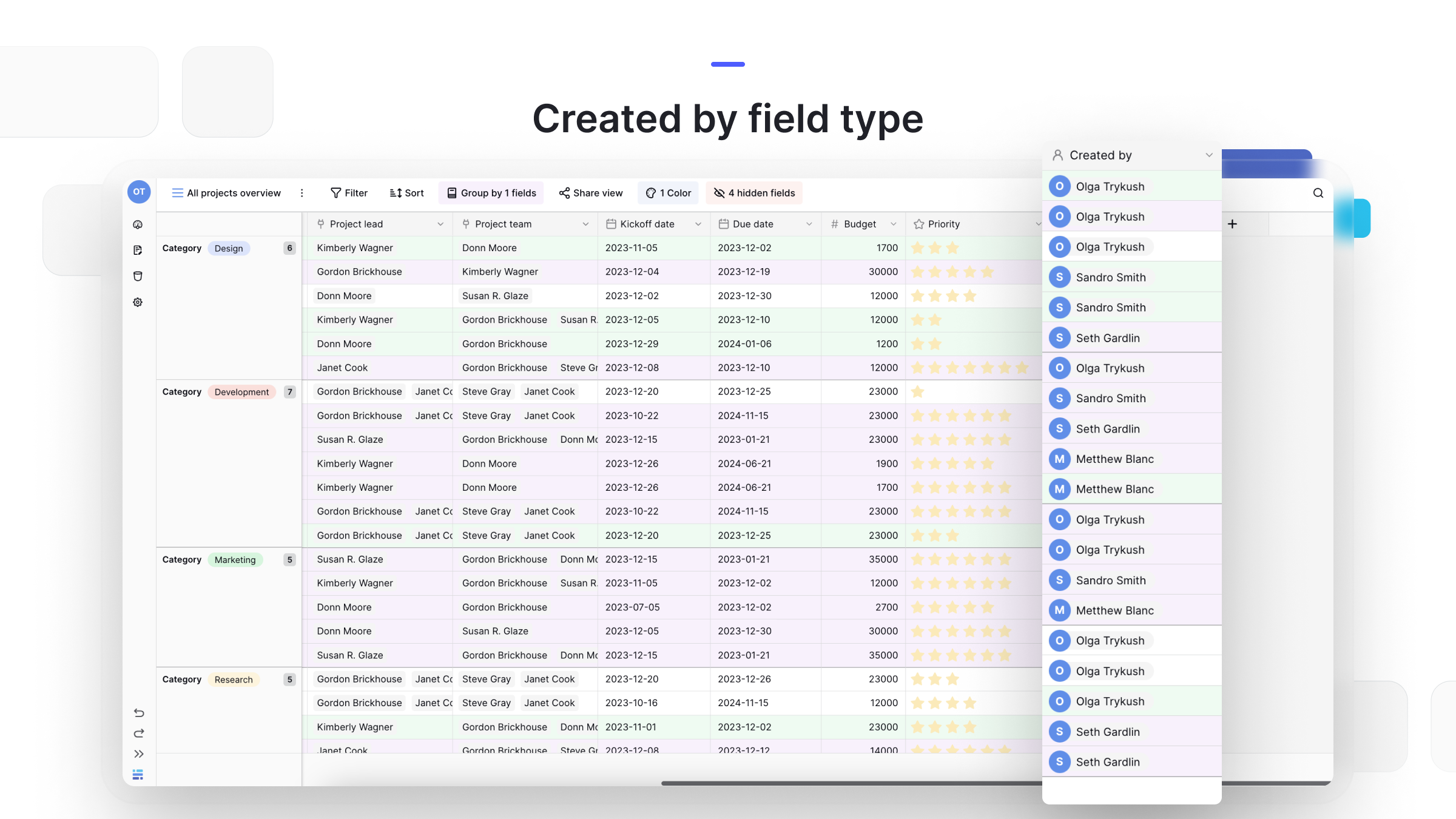Image resolution: width=1456 pixels, height=819 pixels.
Task: Open the settings gear in left sidebar
Action: tap(138, 302)
